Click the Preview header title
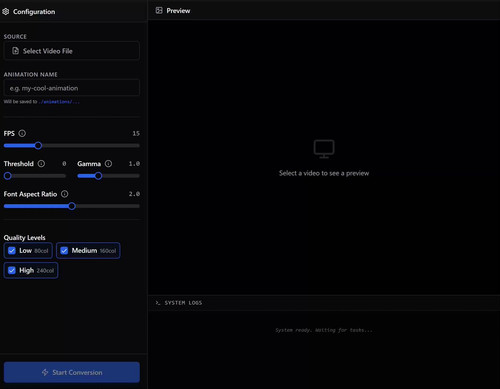Viewport: 500px width, 389px height. pyautogui.click(x=178, y=11)
